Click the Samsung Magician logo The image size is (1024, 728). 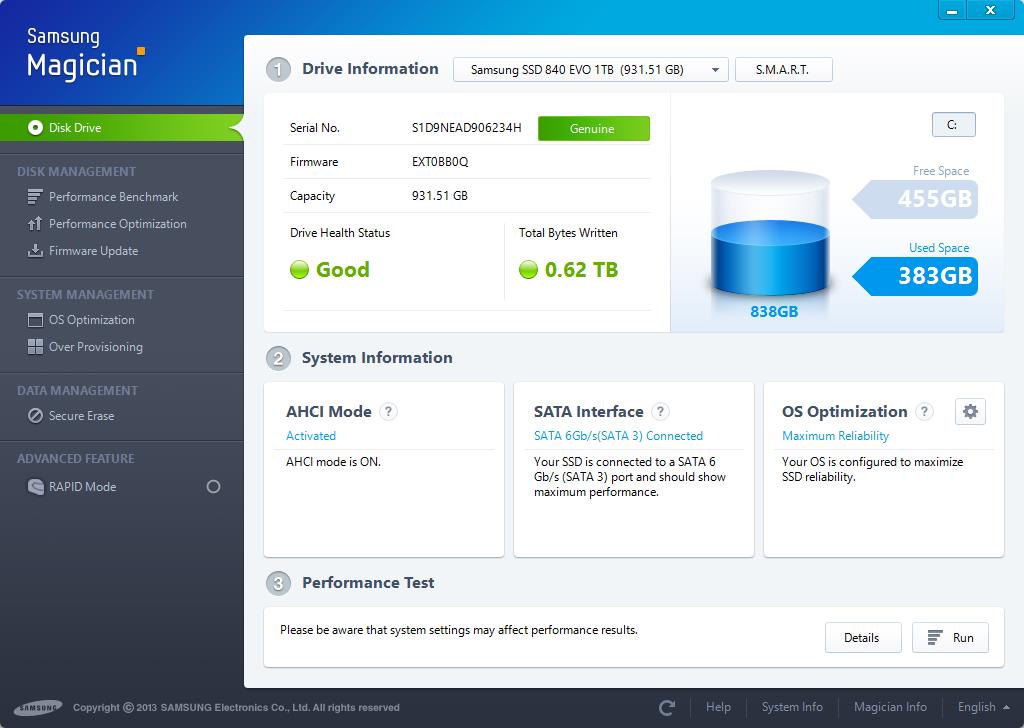(86, 54)
